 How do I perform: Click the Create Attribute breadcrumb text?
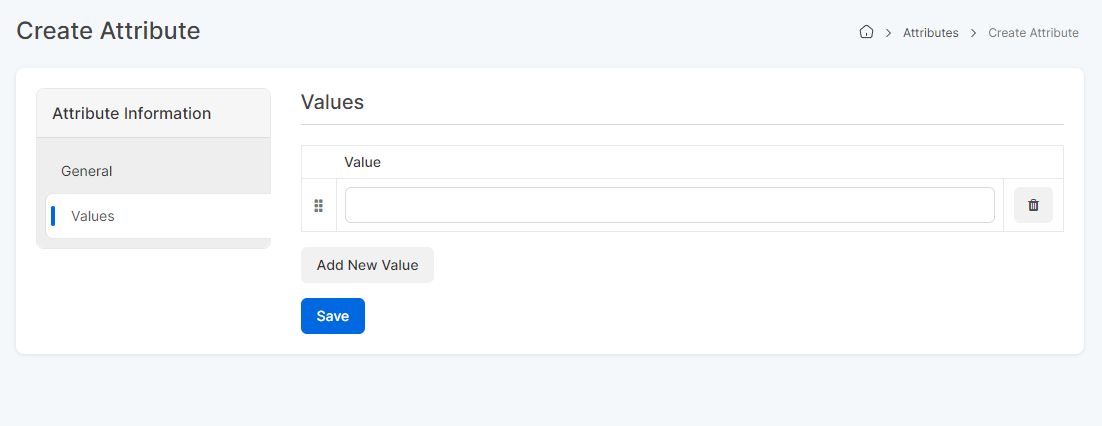point(1033,32)
